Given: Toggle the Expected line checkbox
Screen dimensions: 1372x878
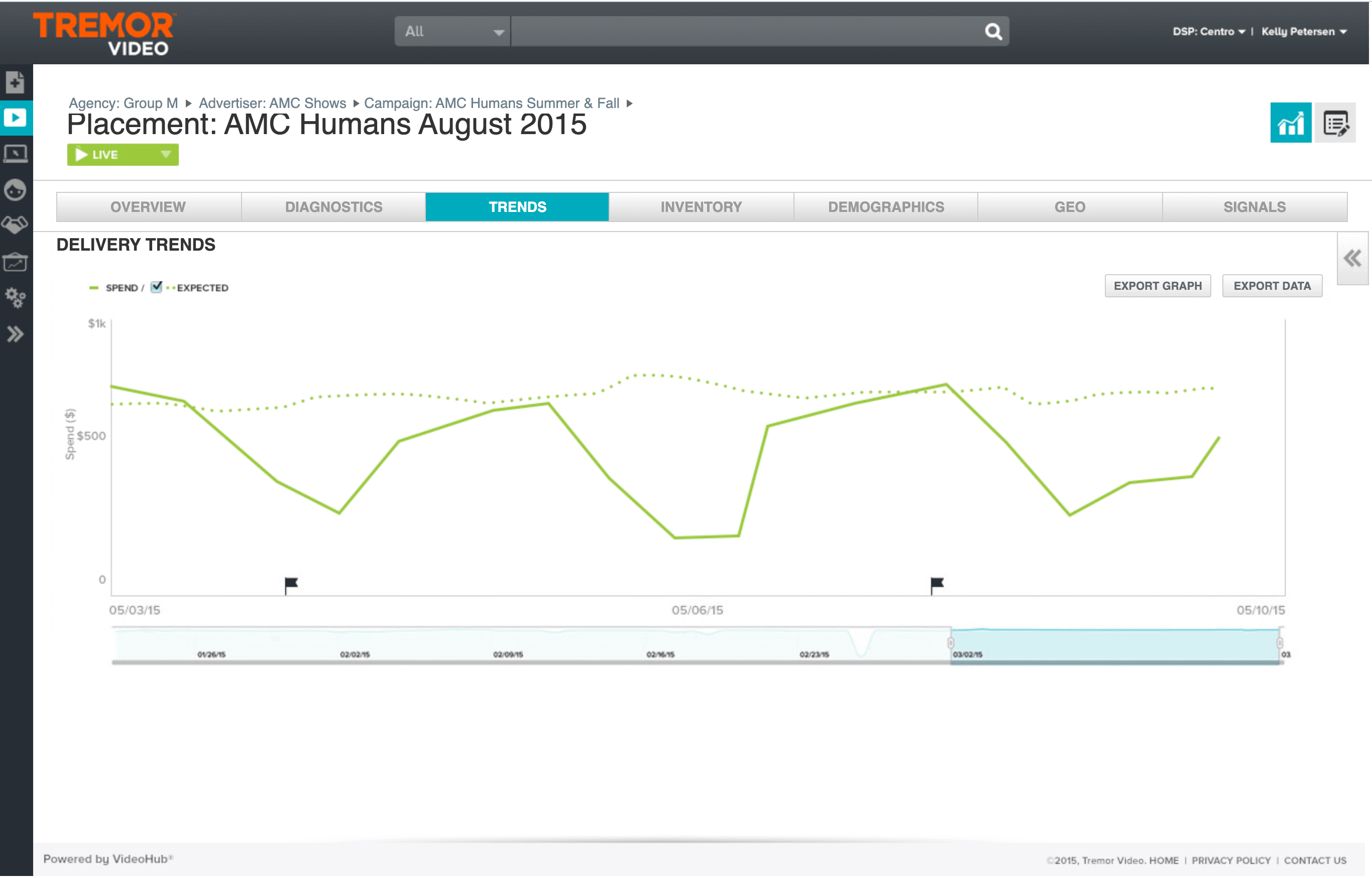Looking at the screenshot, I should (156, 287).
